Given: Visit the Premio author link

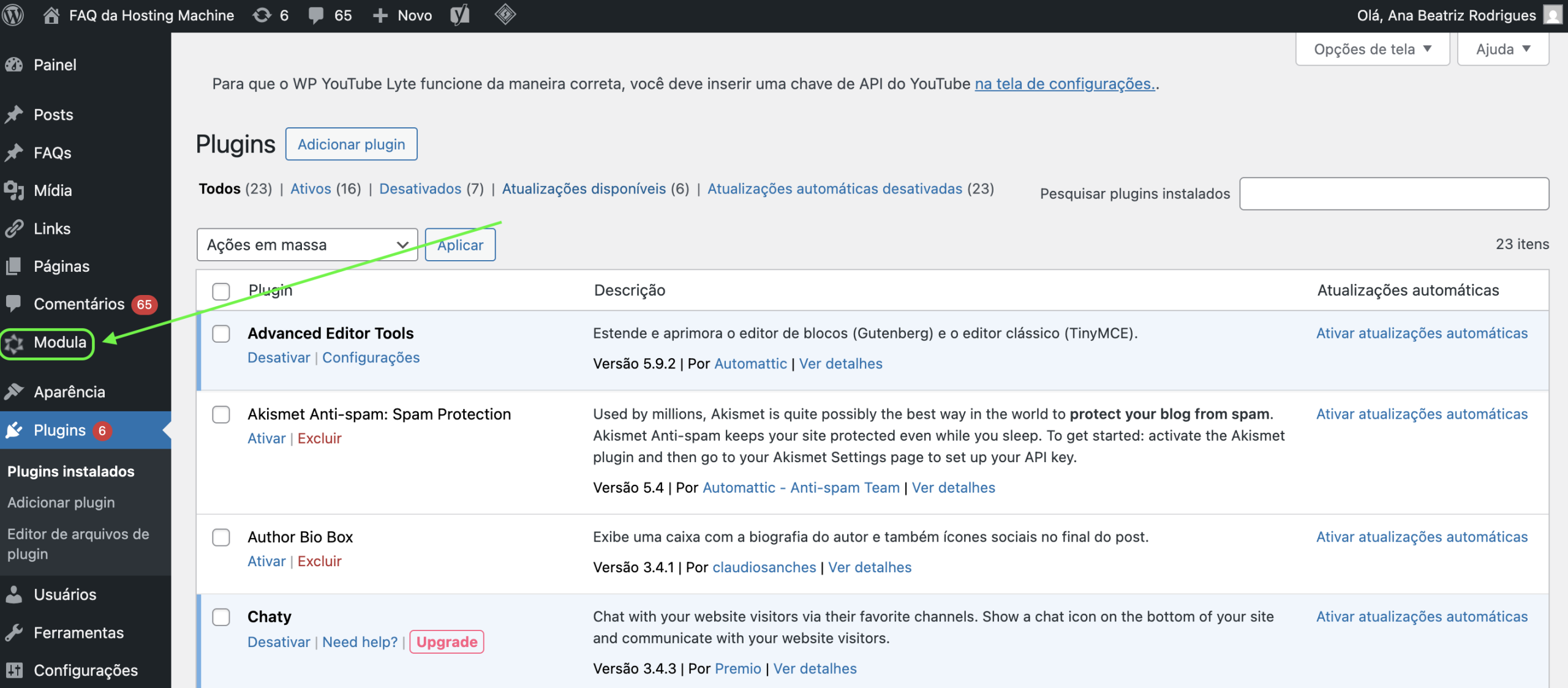Looking at the screenshot, I should pos(738,668).
